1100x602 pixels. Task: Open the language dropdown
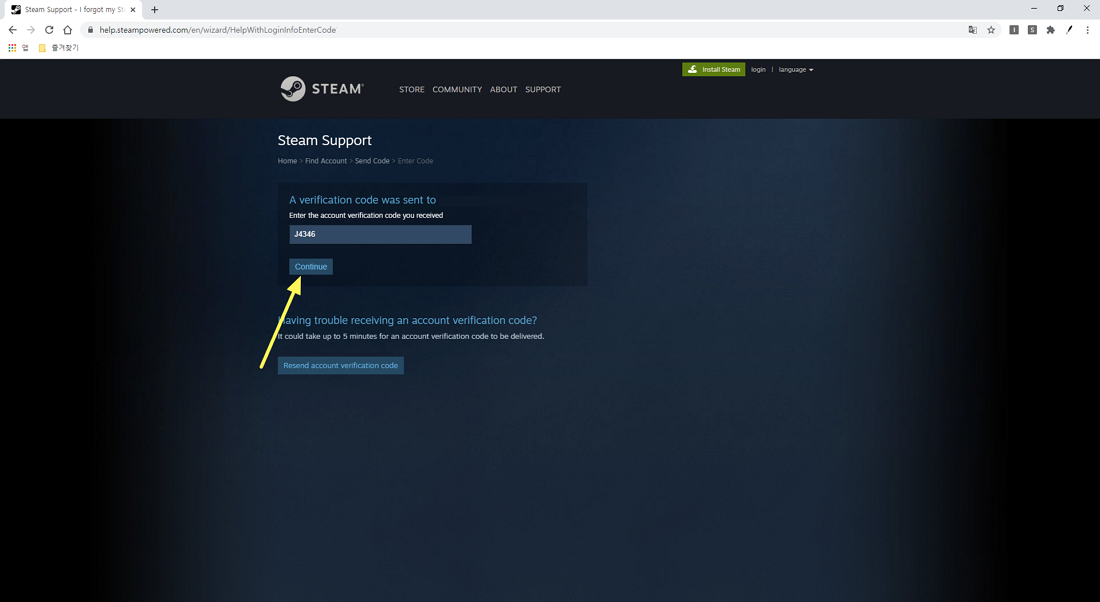point(796,69)
